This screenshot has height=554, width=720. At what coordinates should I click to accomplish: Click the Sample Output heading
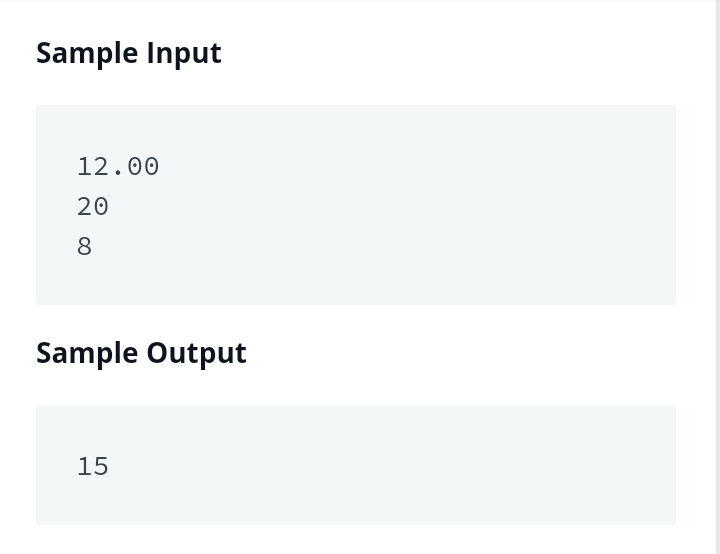[x=141, y=353]
